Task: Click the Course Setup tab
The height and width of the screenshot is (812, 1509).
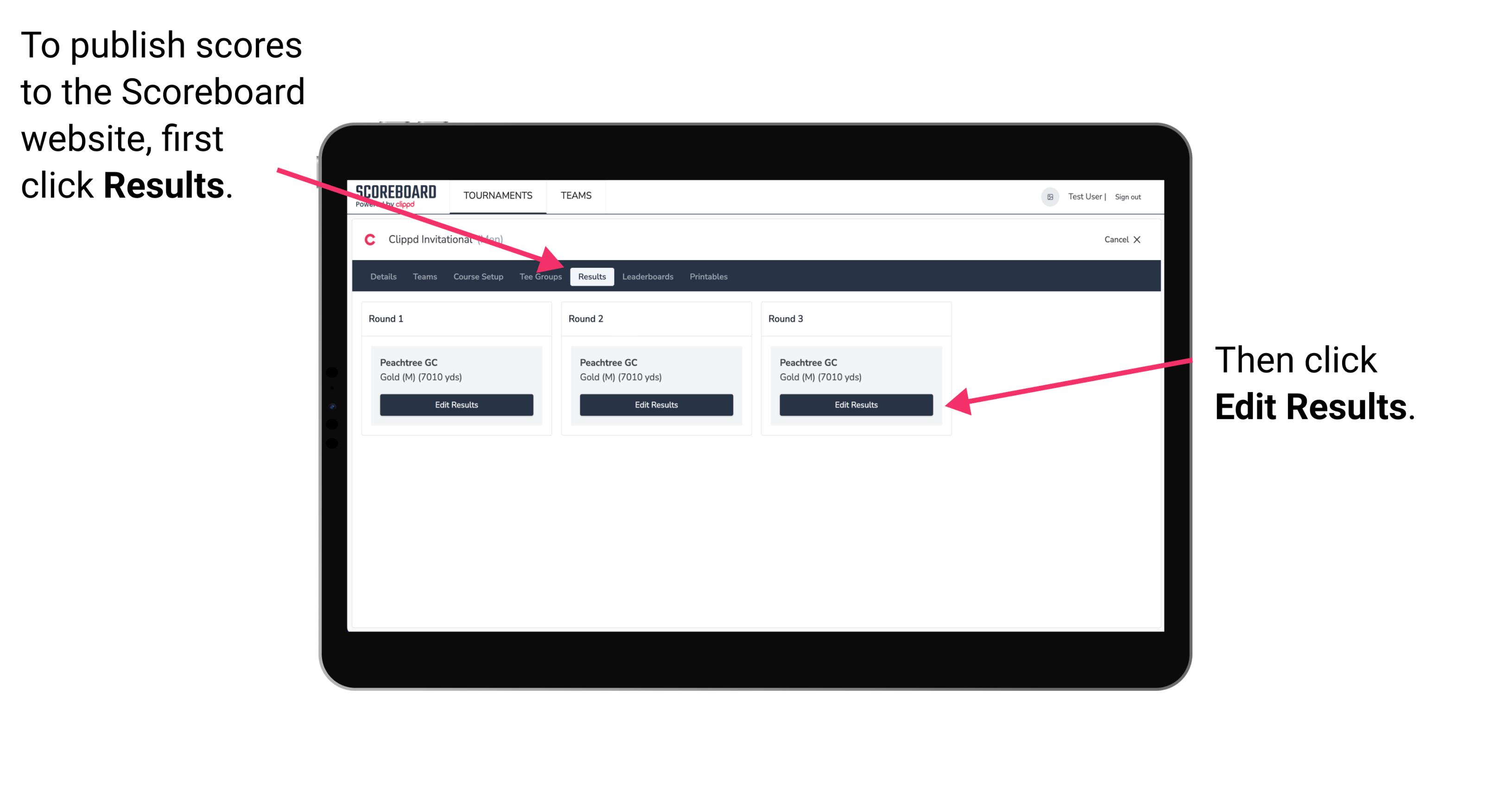Action: coord(477,277)
